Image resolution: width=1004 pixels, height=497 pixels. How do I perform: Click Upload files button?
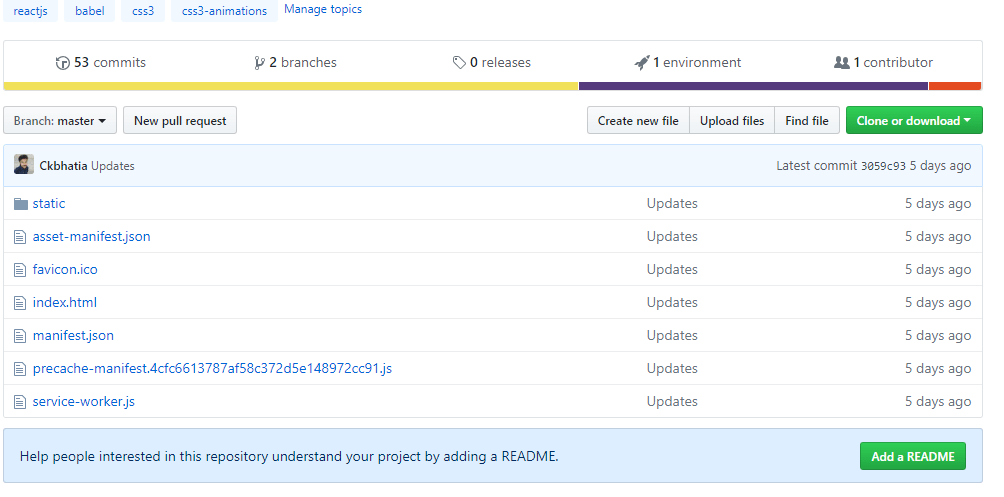[x=732, y=120]
